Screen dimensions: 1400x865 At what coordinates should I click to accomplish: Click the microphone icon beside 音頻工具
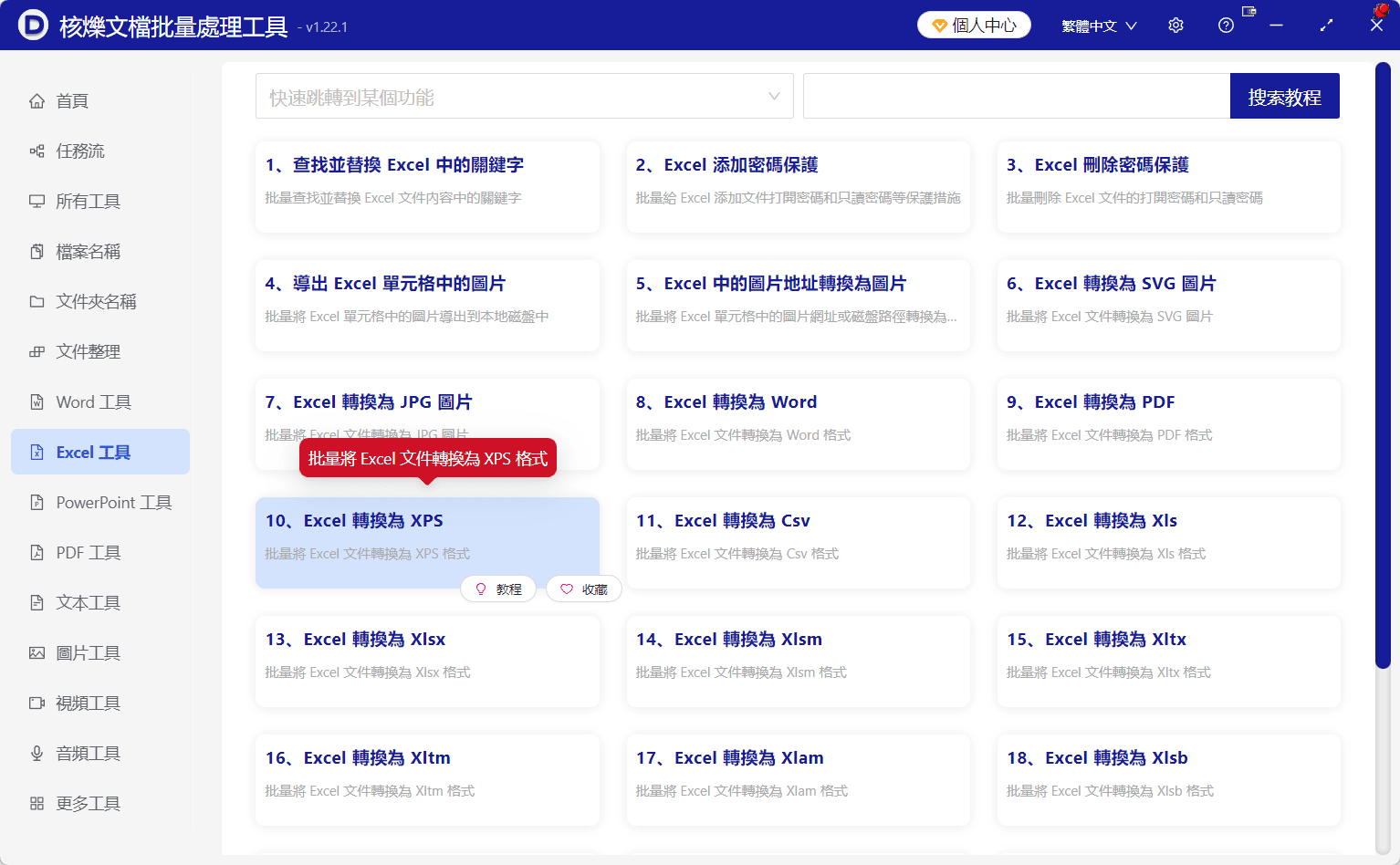[37, 754]
